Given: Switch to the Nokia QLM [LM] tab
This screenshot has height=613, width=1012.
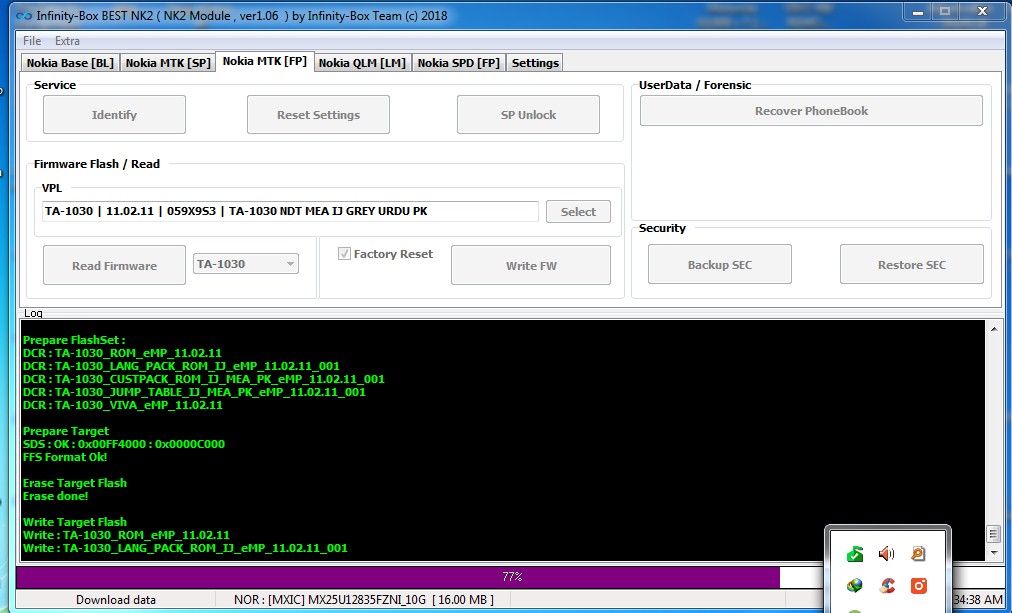Looking at the screenshot, I should tap(362, 63).
